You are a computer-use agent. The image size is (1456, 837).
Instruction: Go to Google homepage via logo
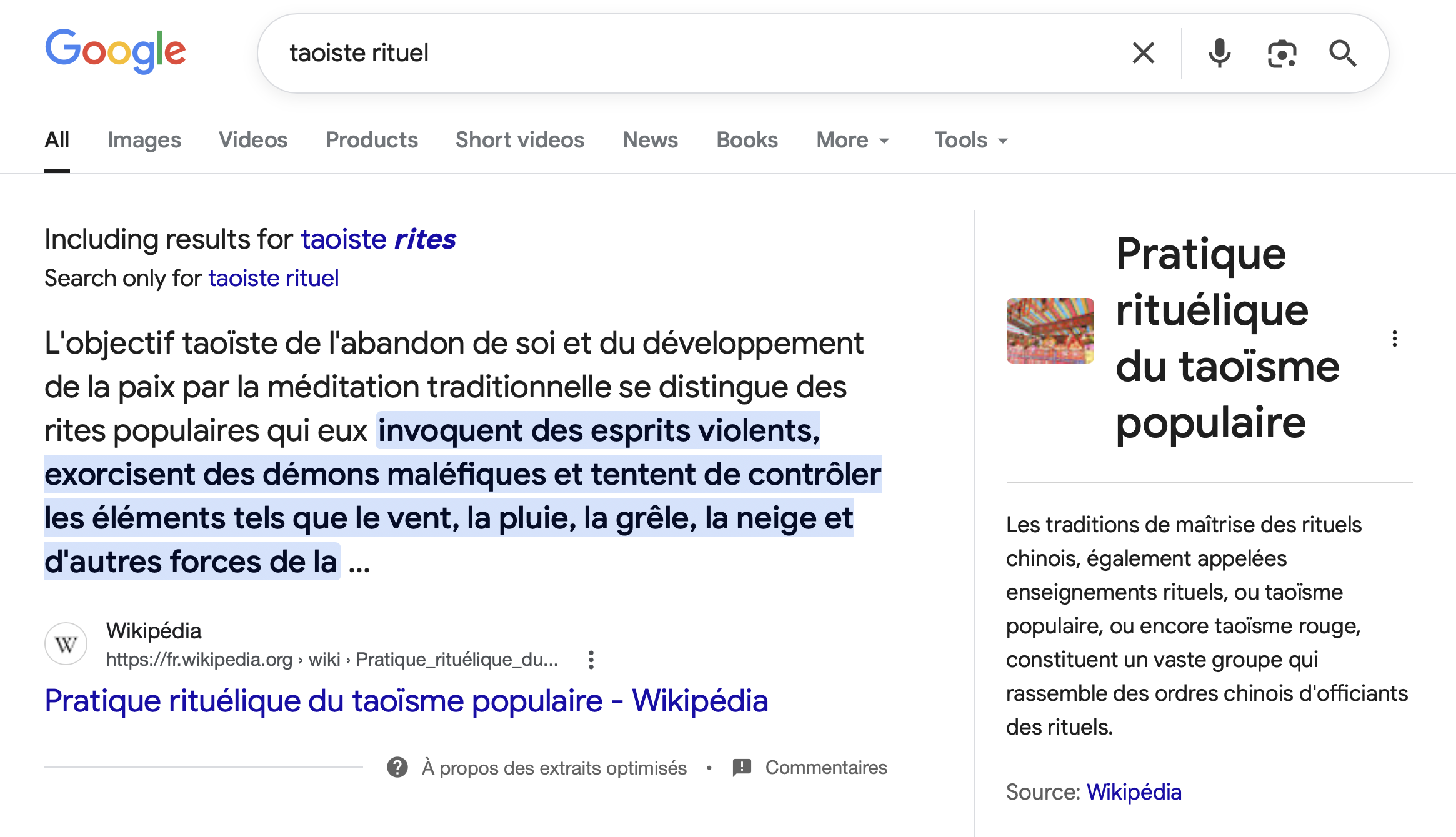pyautogui.click(x=116, y=51)
